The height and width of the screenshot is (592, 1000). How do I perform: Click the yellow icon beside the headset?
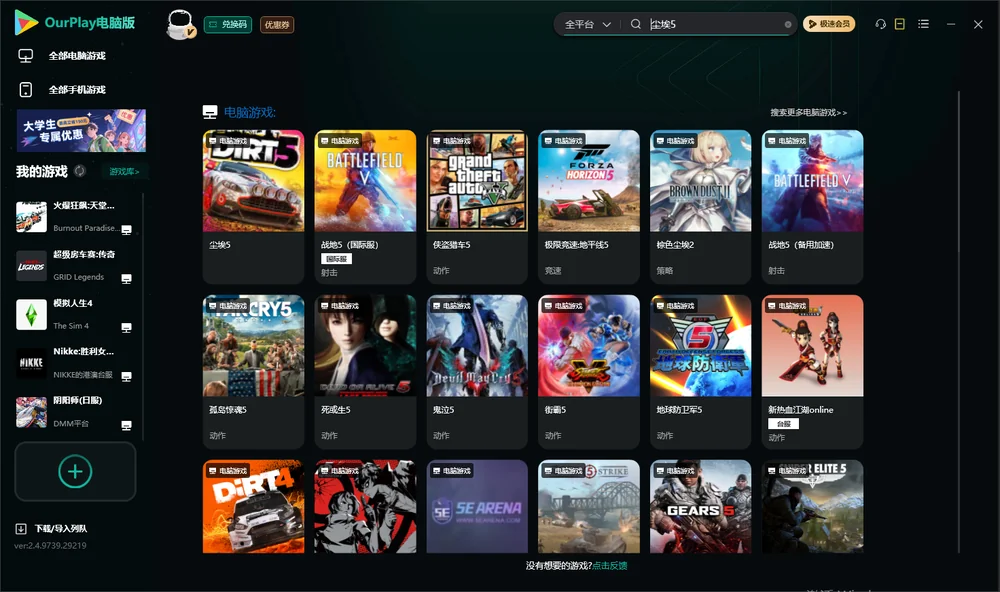(900, 24)
